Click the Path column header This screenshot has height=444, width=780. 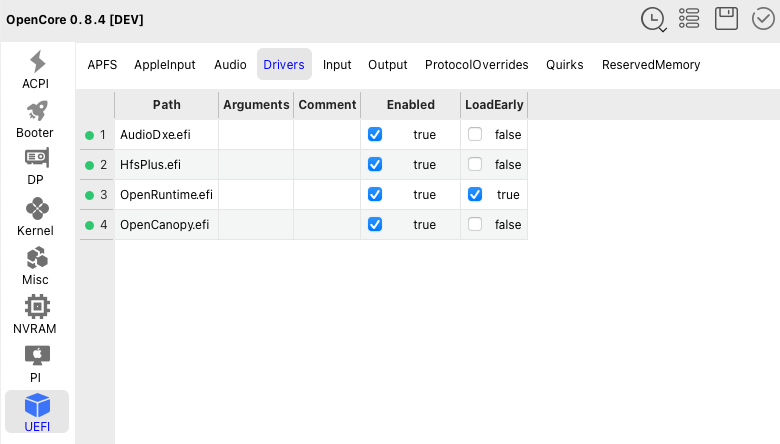click(x=167, y=105)
